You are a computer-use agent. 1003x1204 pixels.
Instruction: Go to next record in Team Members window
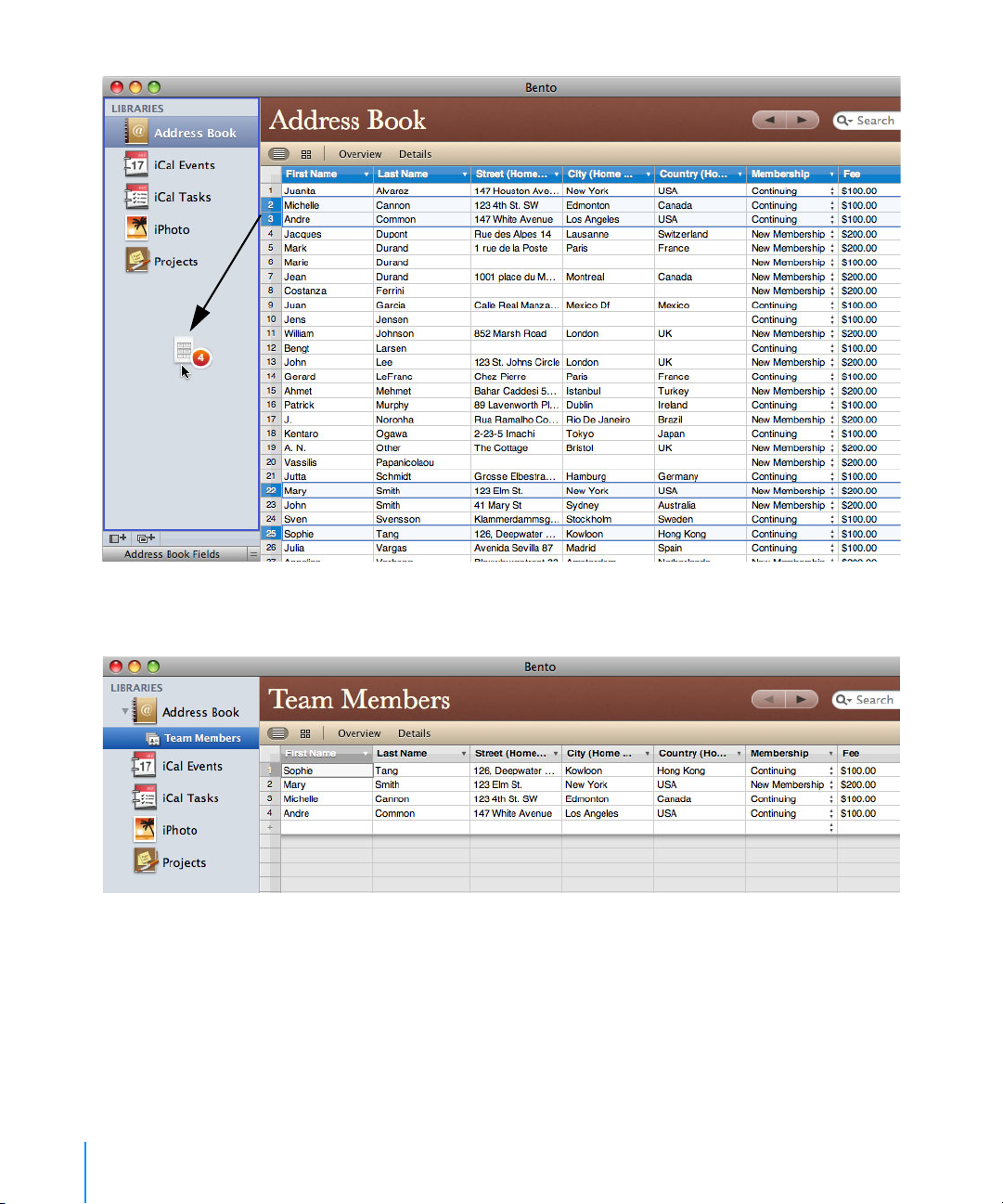pyautogui.click(x=802, y=699)
